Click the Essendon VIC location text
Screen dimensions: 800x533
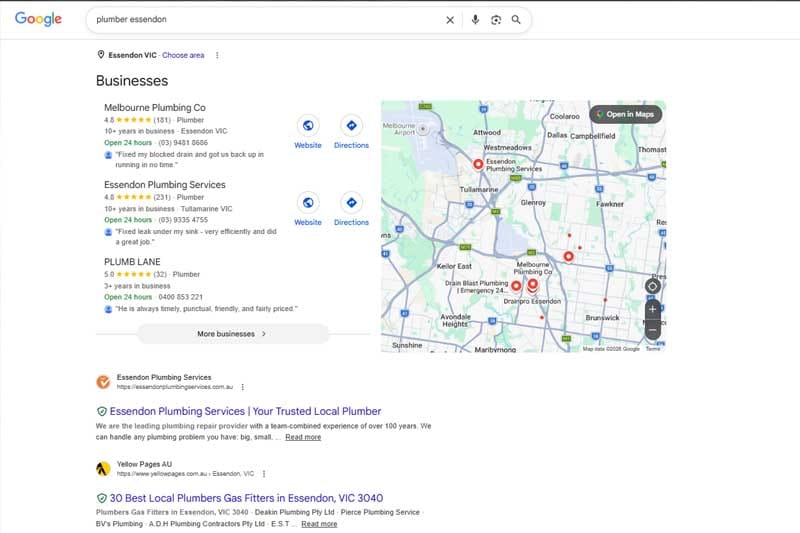point(133,55)
